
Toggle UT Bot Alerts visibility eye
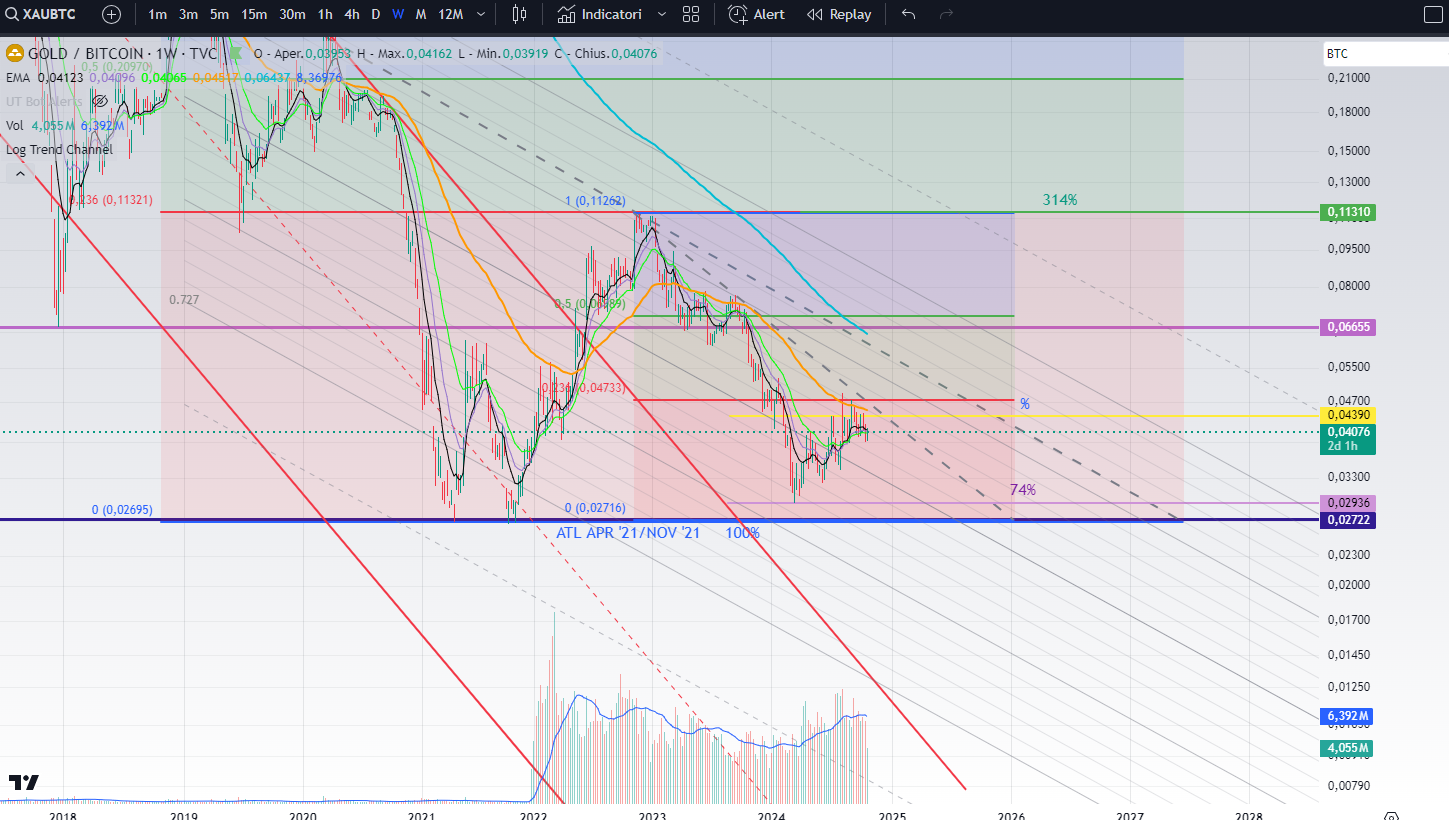pyautogui.click(x=100, y=101)
